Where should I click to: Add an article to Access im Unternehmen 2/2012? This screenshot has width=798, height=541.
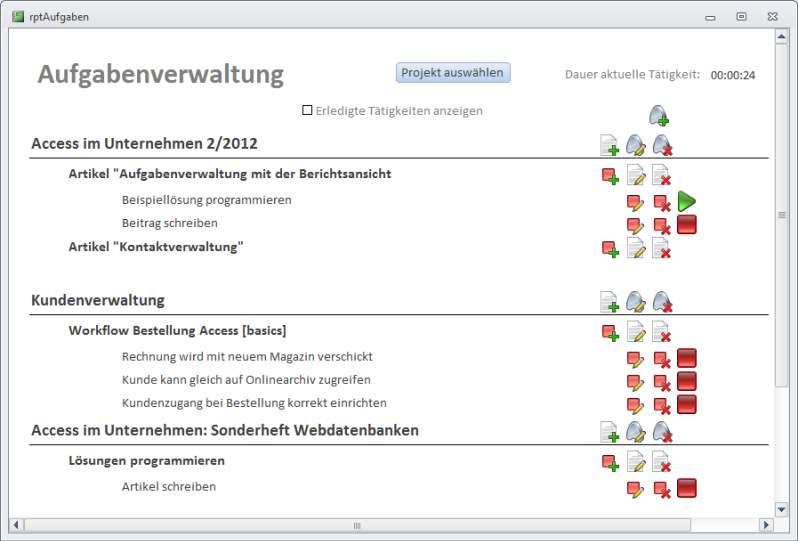point(609,146)
